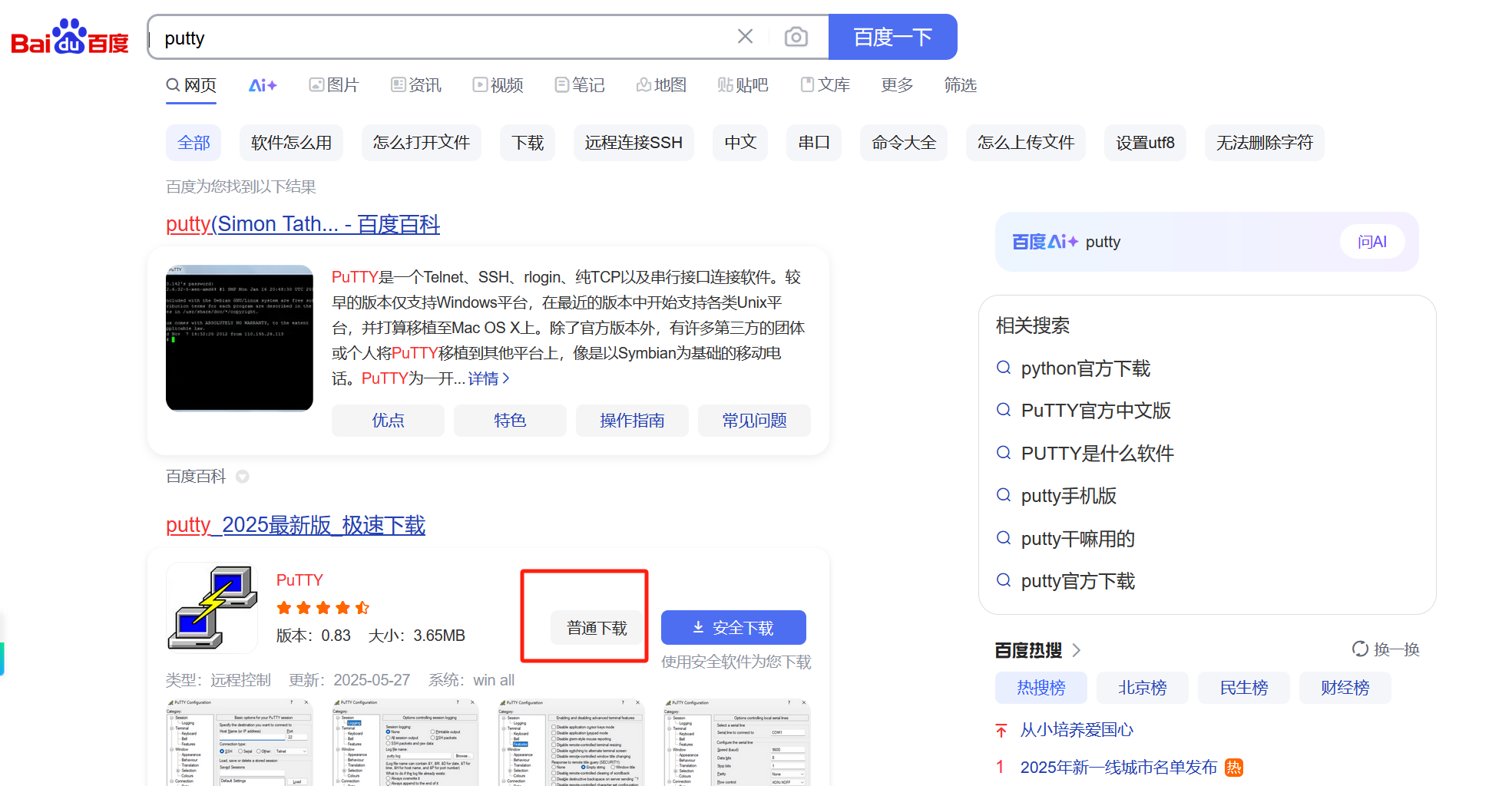
Task: Open the 视频 tab
Action: pos(498,85)
